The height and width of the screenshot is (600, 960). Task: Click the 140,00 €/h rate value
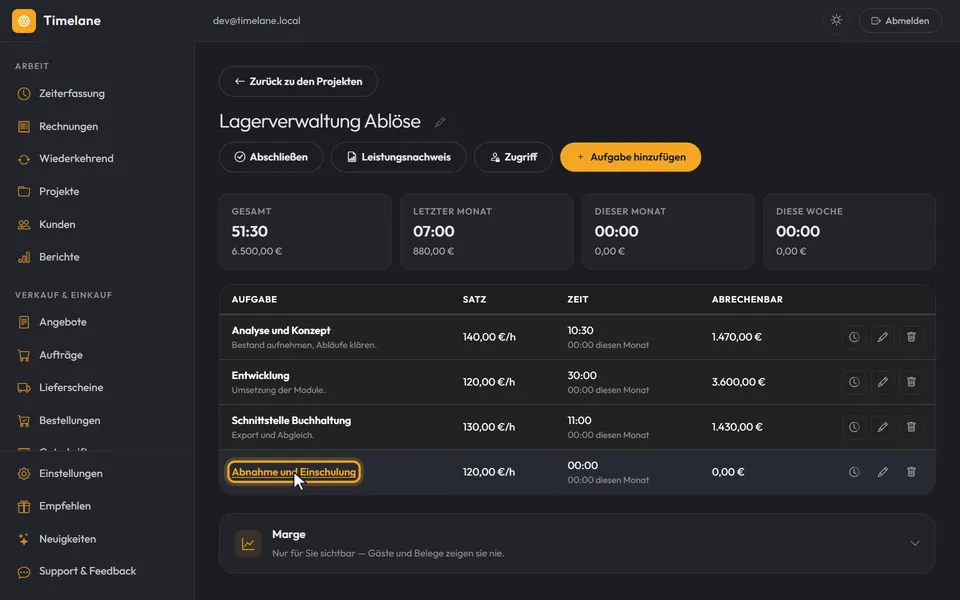click(489, 337)
